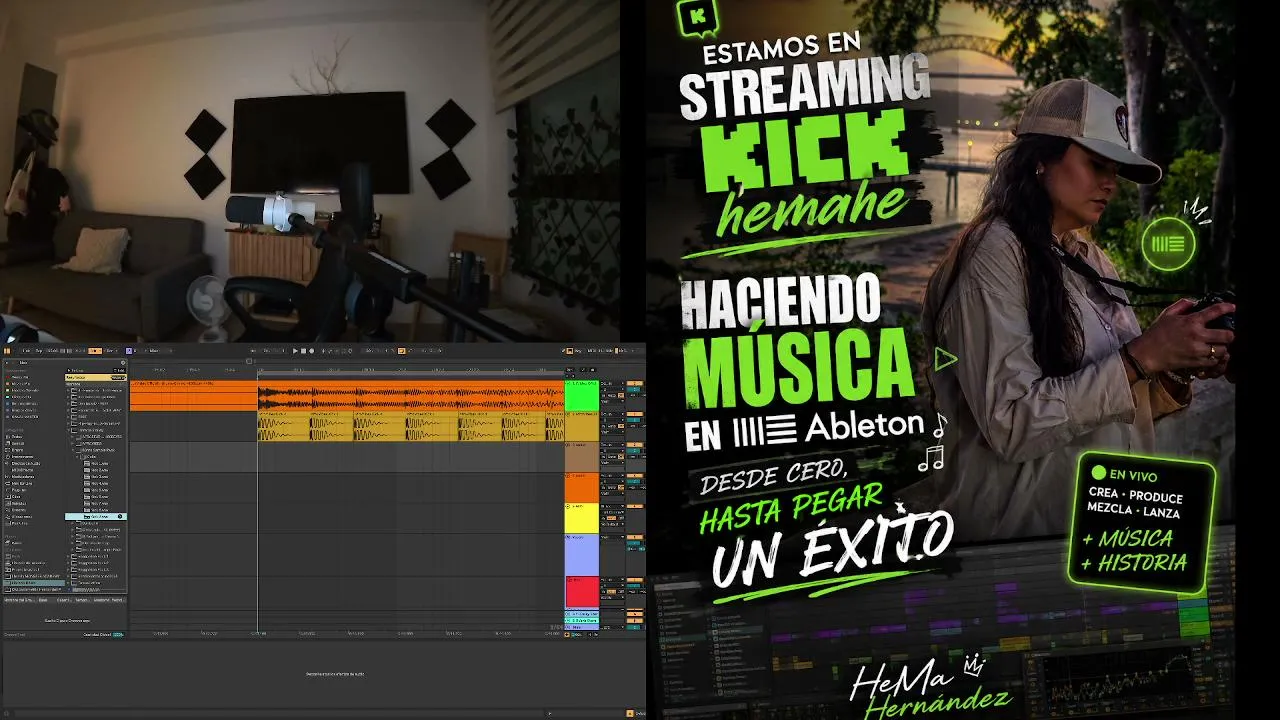1280x720 pixels.
Task: Select the Main track header
Action: click(x=582, y=627)
